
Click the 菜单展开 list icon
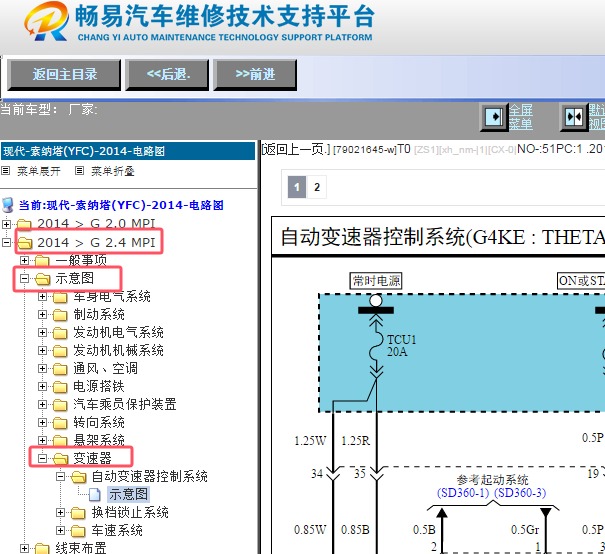click(x=6, y=171)
